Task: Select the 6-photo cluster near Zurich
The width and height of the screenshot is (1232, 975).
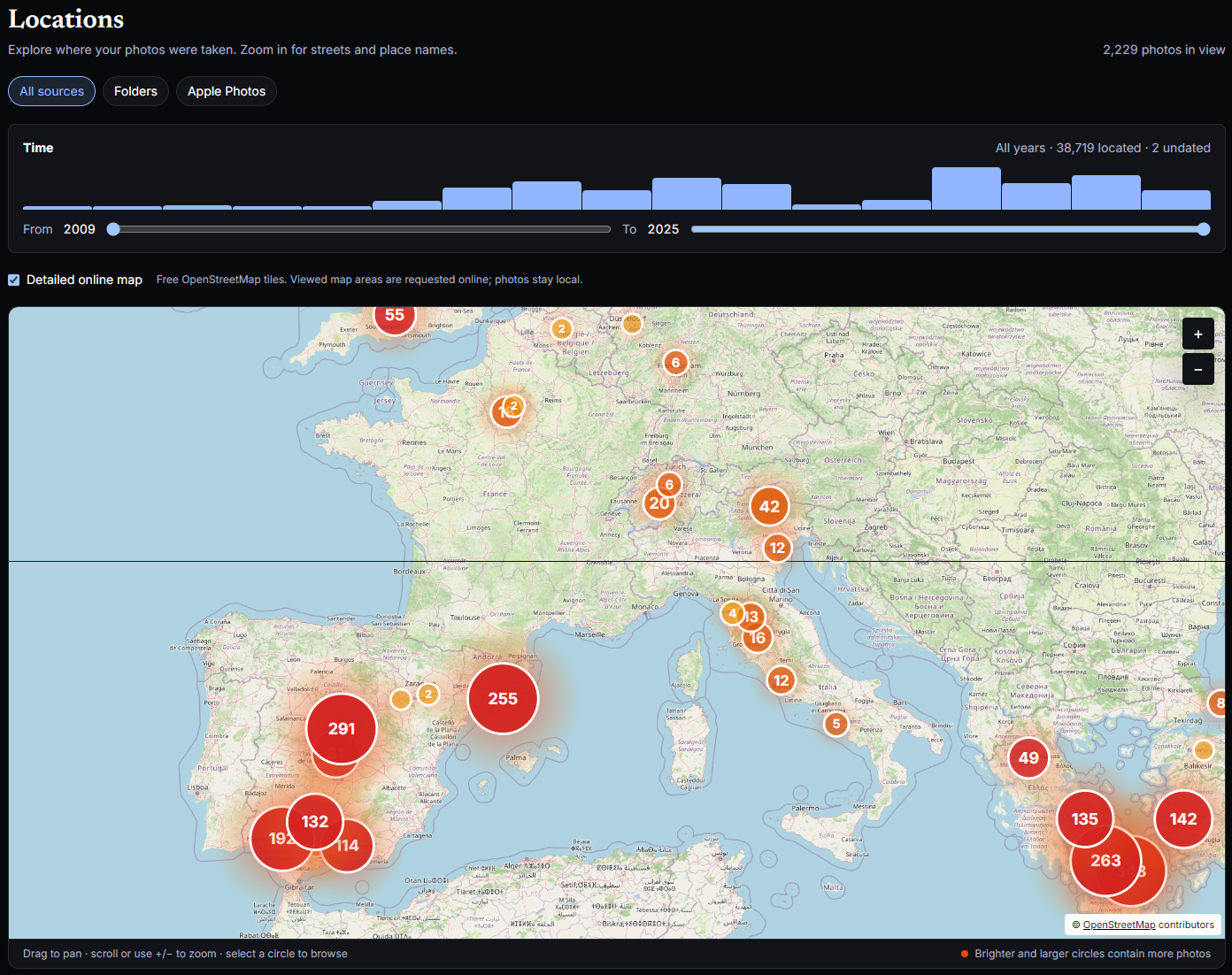Action: pyautogui.click(x=669, y=485)
